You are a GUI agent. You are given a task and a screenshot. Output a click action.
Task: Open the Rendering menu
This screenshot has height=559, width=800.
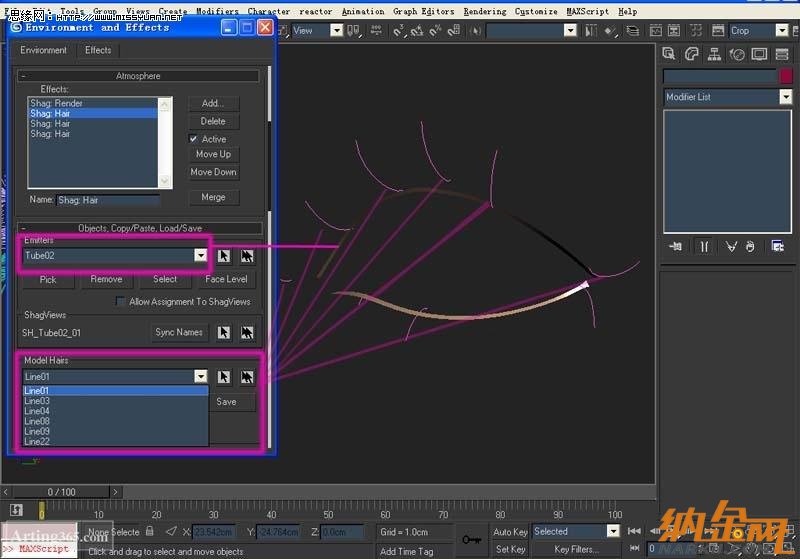coord(485,11)
